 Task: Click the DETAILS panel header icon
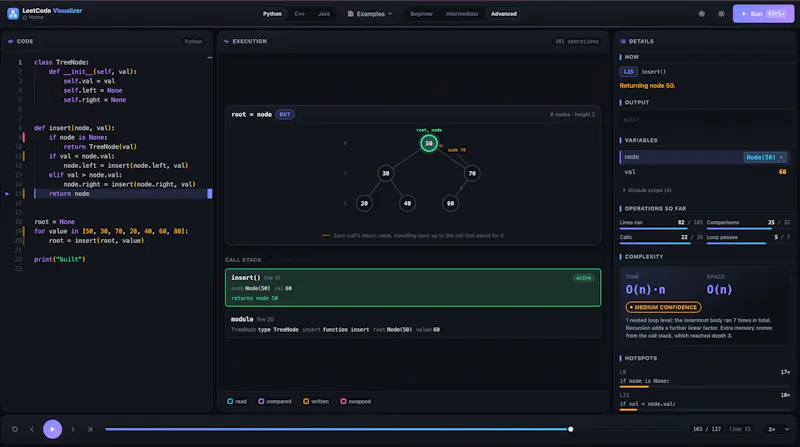[622, 41]
